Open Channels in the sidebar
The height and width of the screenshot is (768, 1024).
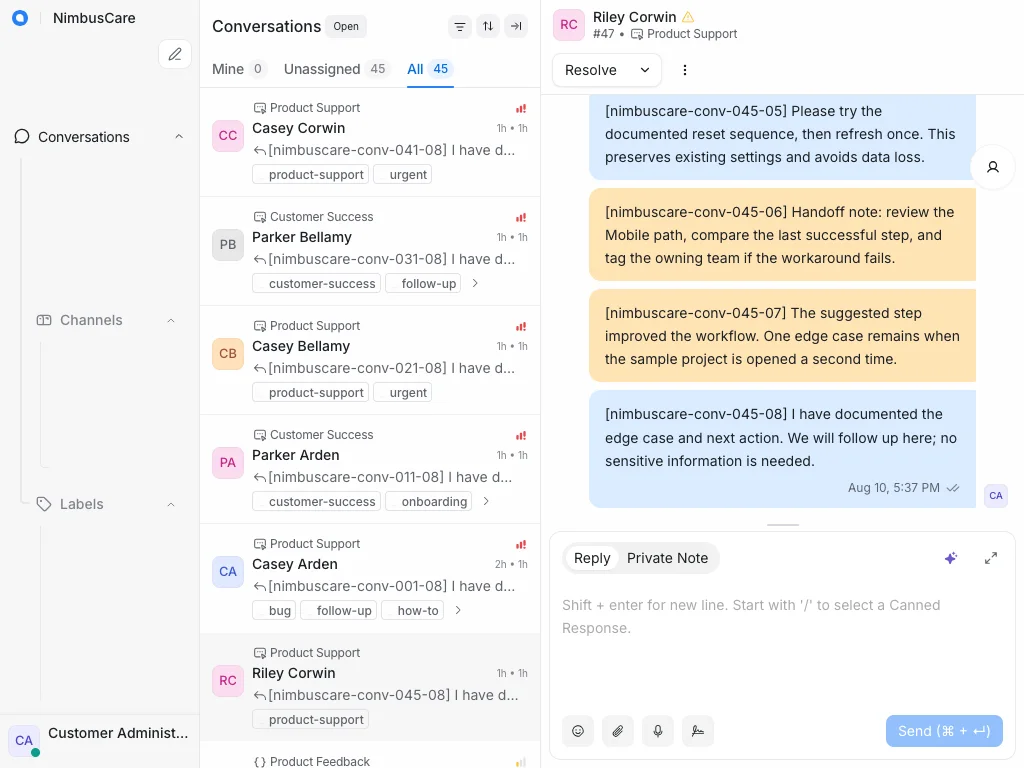91,320
